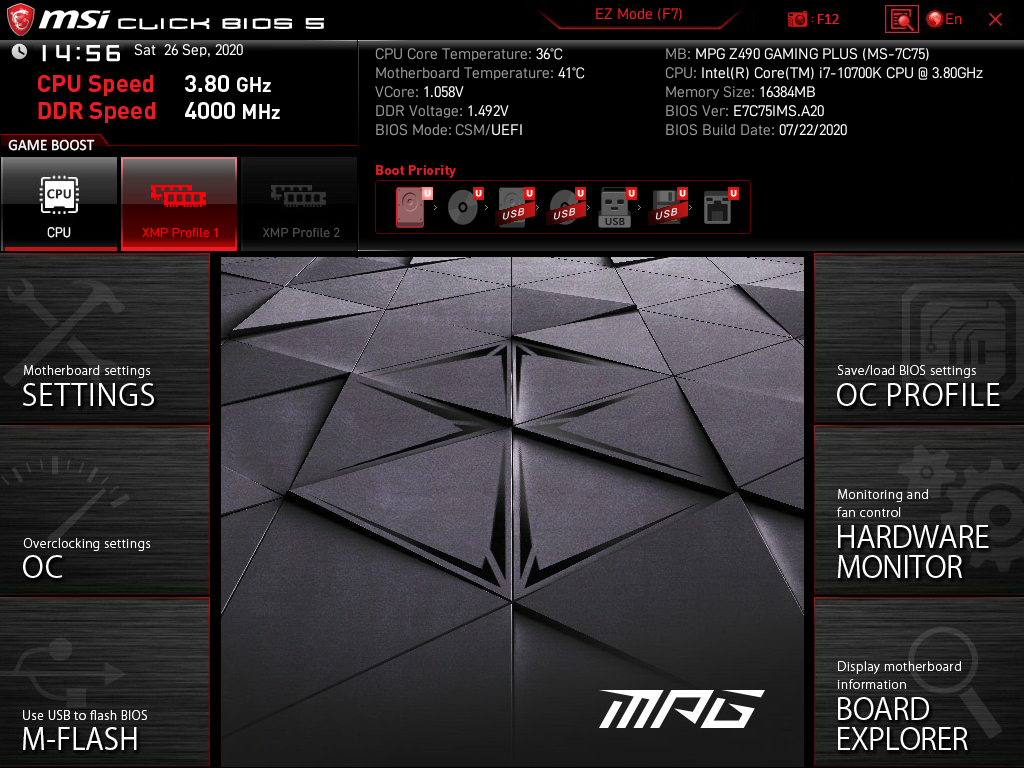Click the Intel Core i7-10700K CPU text

tap(824, 73)
